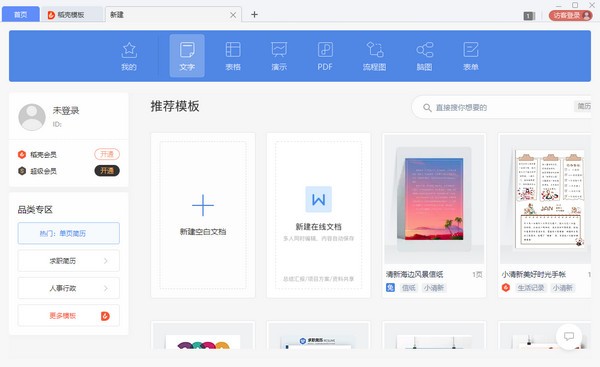Click the 品类专区 heading
Viewport: 600px width, 367px height.
(x=35, y=210)
